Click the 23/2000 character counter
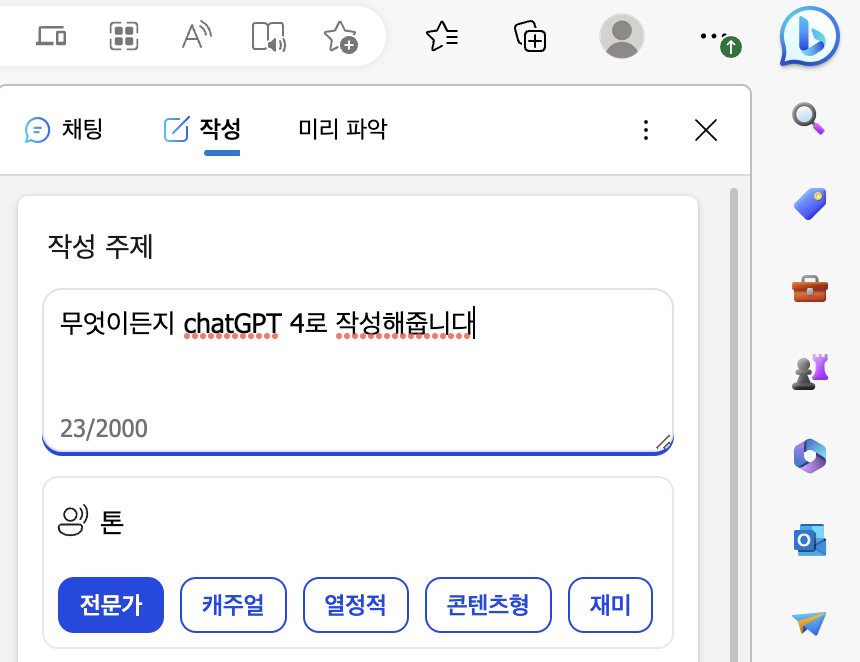Viewport: 860px width, 662px height. 104,428
